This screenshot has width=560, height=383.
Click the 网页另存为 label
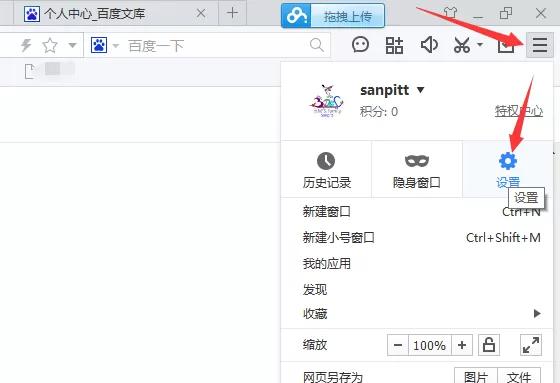coord(332,377)
